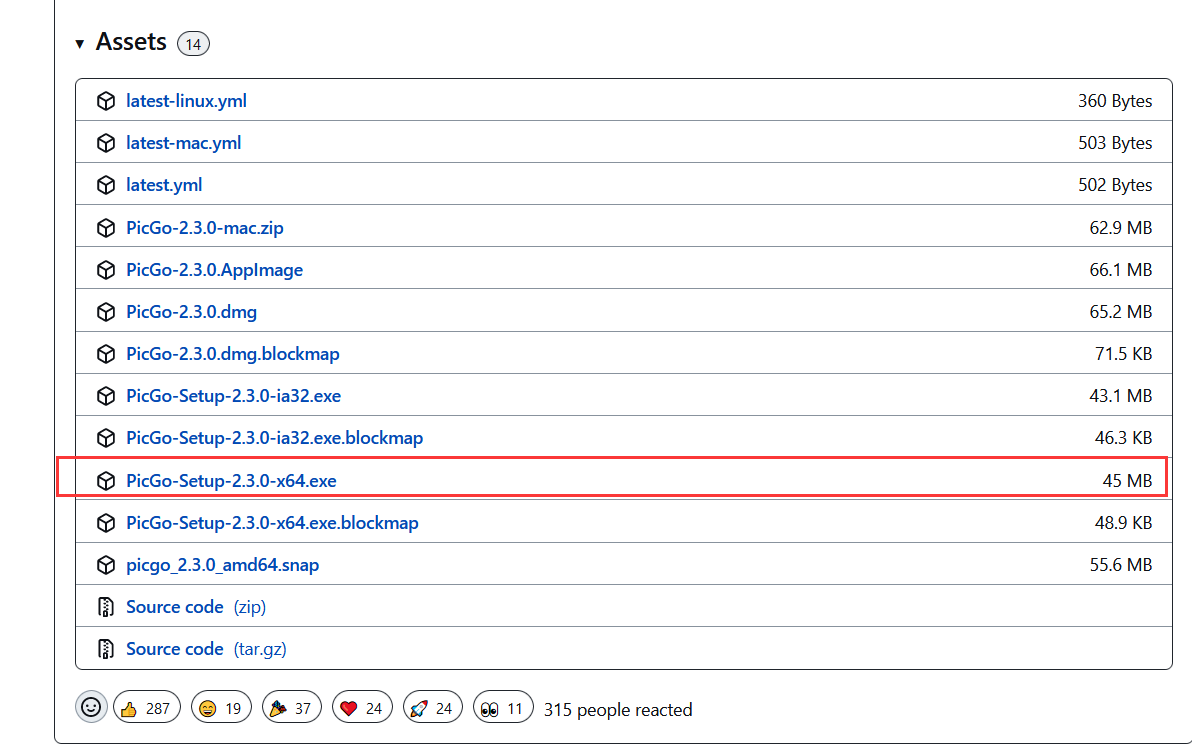Click the package icon beside PicGo-2.3.0.AppImage
The height and width of the screenshot is (756, 1192).
click(x=106, y=269)
